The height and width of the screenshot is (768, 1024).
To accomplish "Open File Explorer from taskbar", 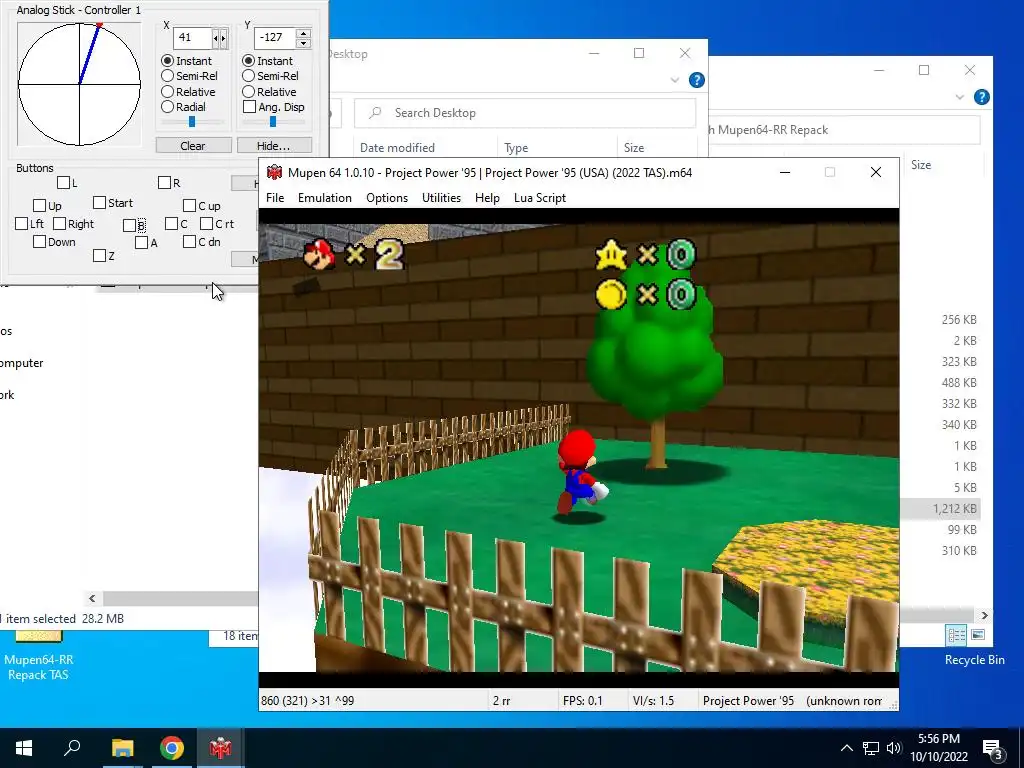I will [122, 748].
